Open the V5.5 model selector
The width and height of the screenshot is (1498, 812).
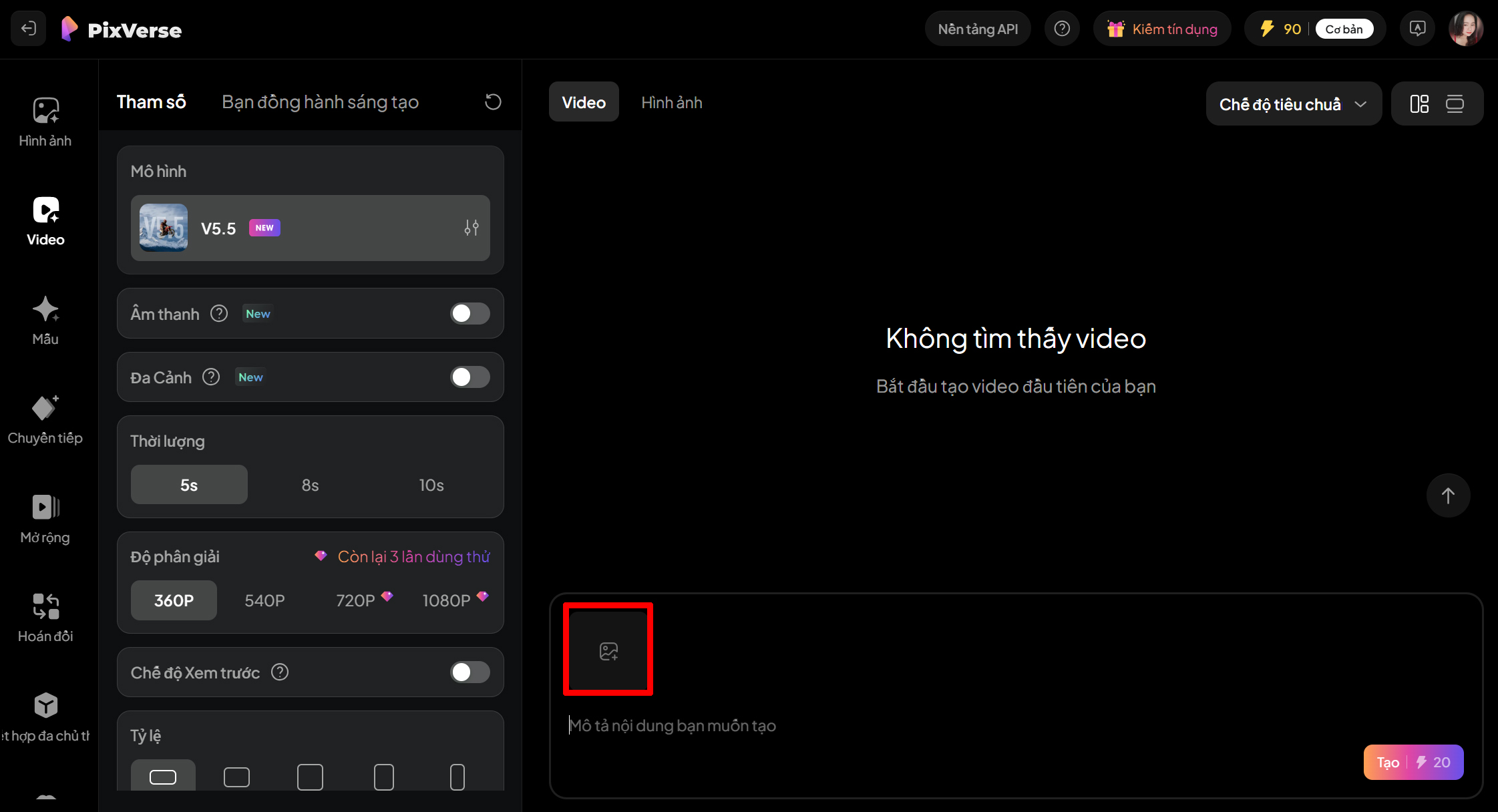310,228
